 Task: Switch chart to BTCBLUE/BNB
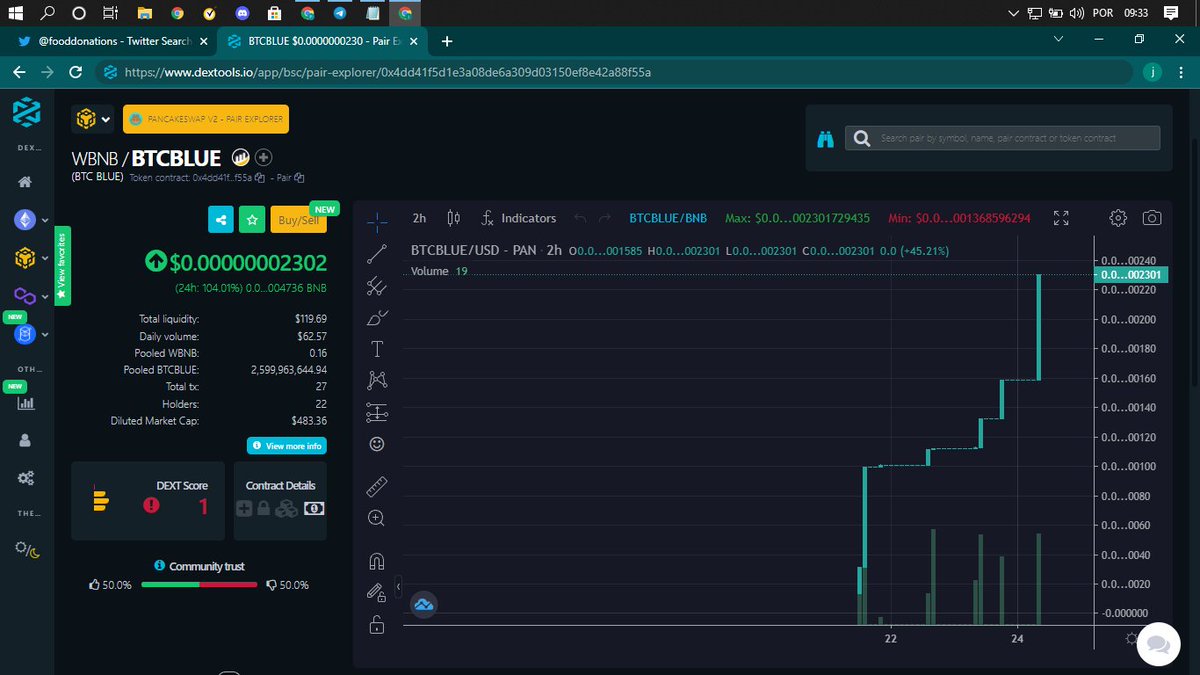click(668, 218)
